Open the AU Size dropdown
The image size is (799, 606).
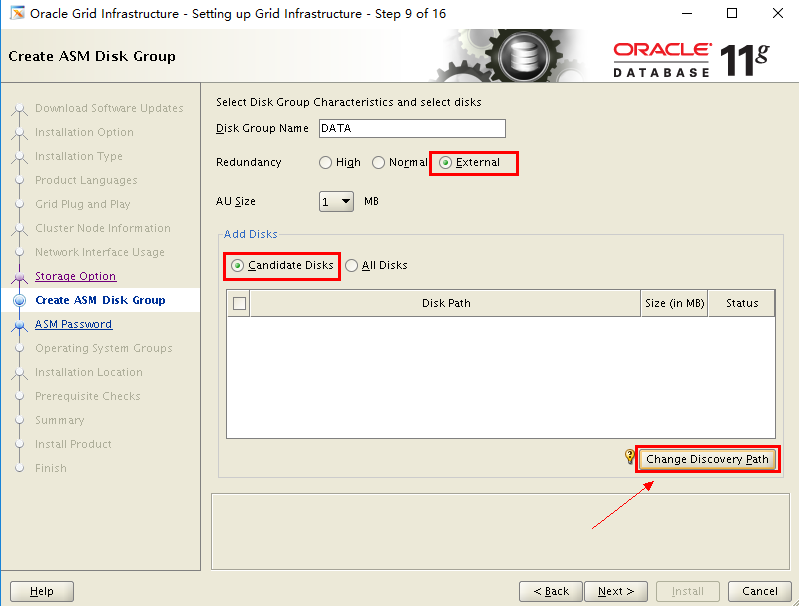(336, 201)
